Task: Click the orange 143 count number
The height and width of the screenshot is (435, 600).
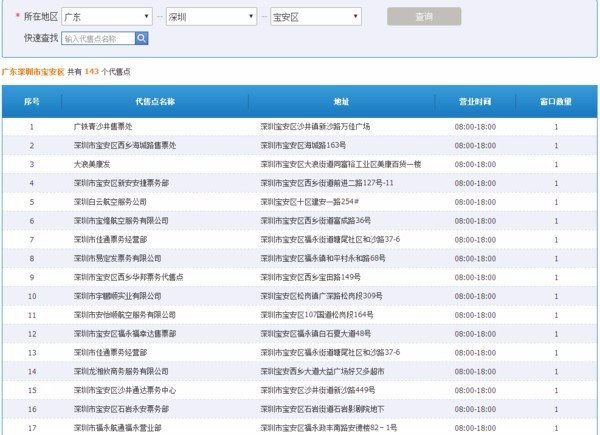Action: 91,72
